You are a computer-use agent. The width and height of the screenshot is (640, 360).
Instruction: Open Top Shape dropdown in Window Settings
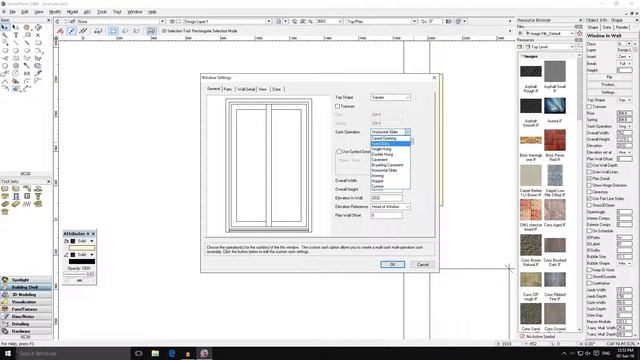[x=390, y=97]
